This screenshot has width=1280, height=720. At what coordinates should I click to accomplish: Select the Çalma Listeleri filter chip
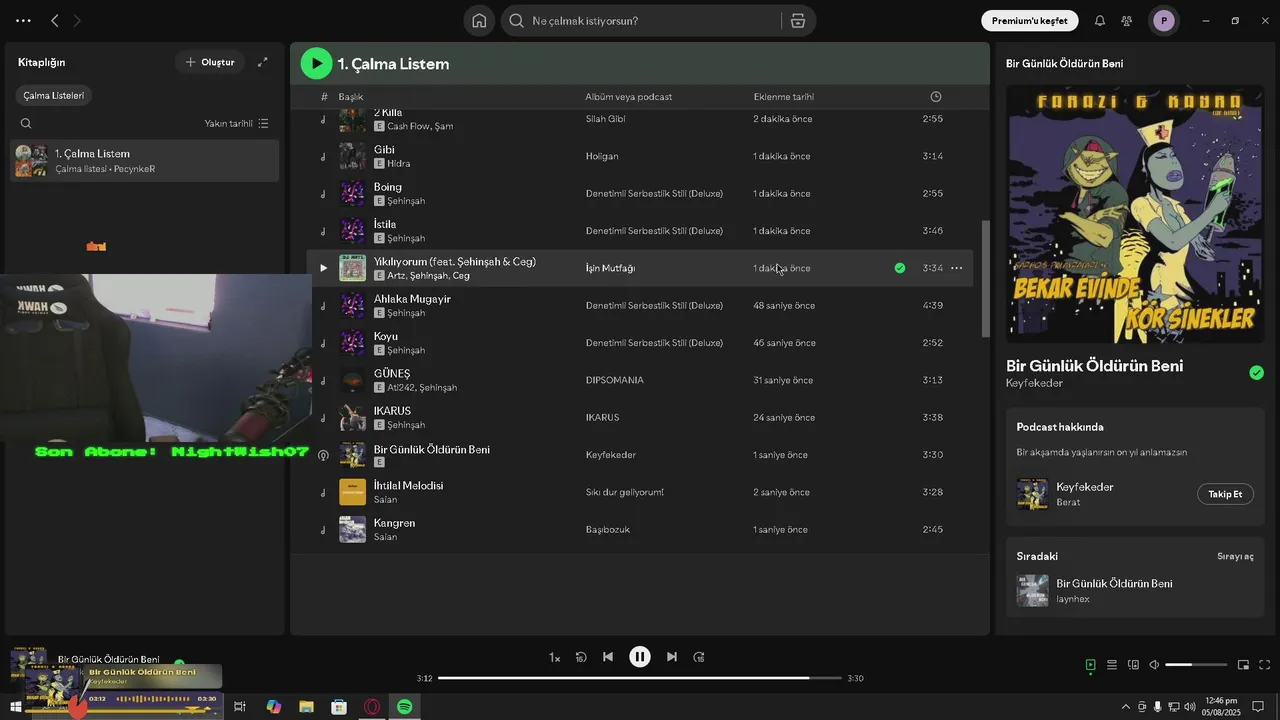point(54,96)
